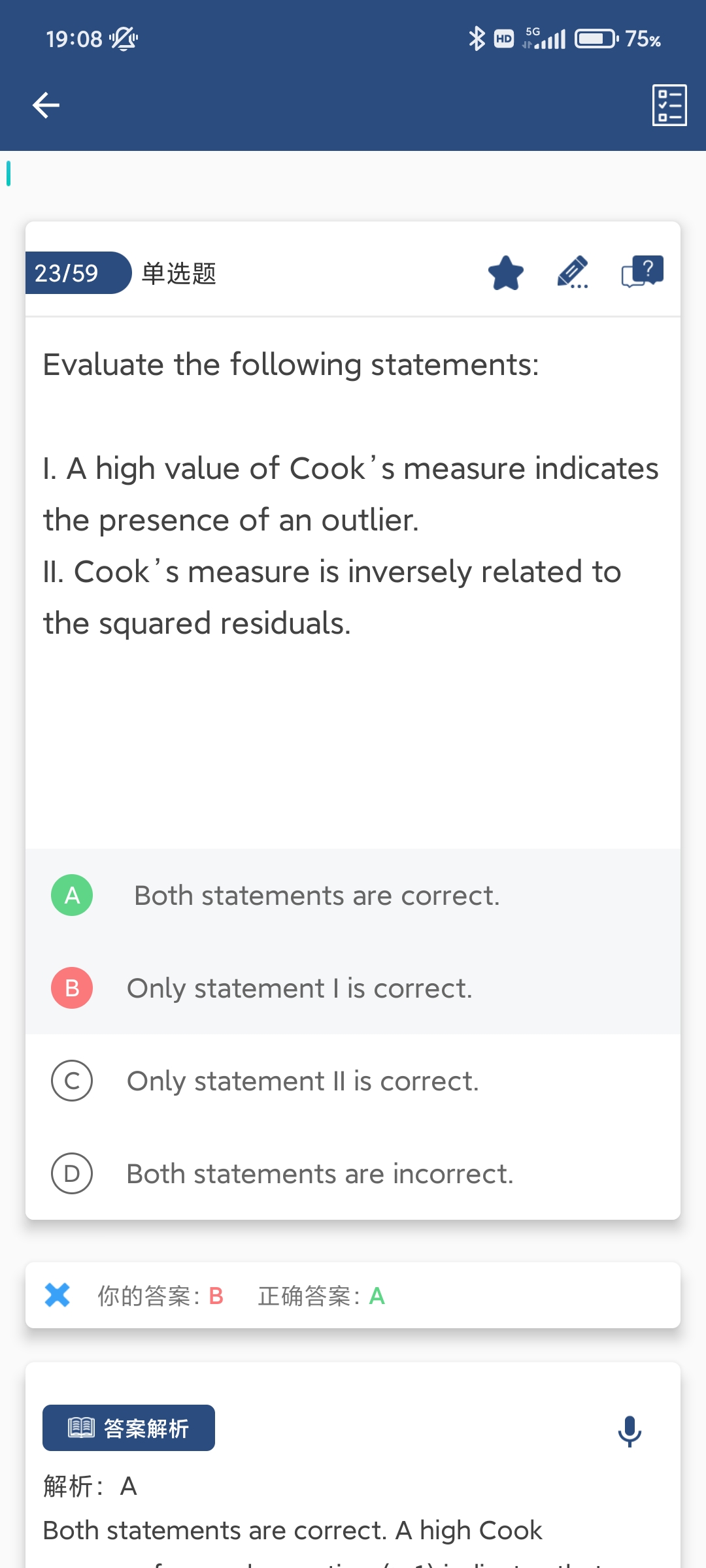706x1568 pixels.
Task: Open the answer sheet list icon
Action: [x=669, y=105]
